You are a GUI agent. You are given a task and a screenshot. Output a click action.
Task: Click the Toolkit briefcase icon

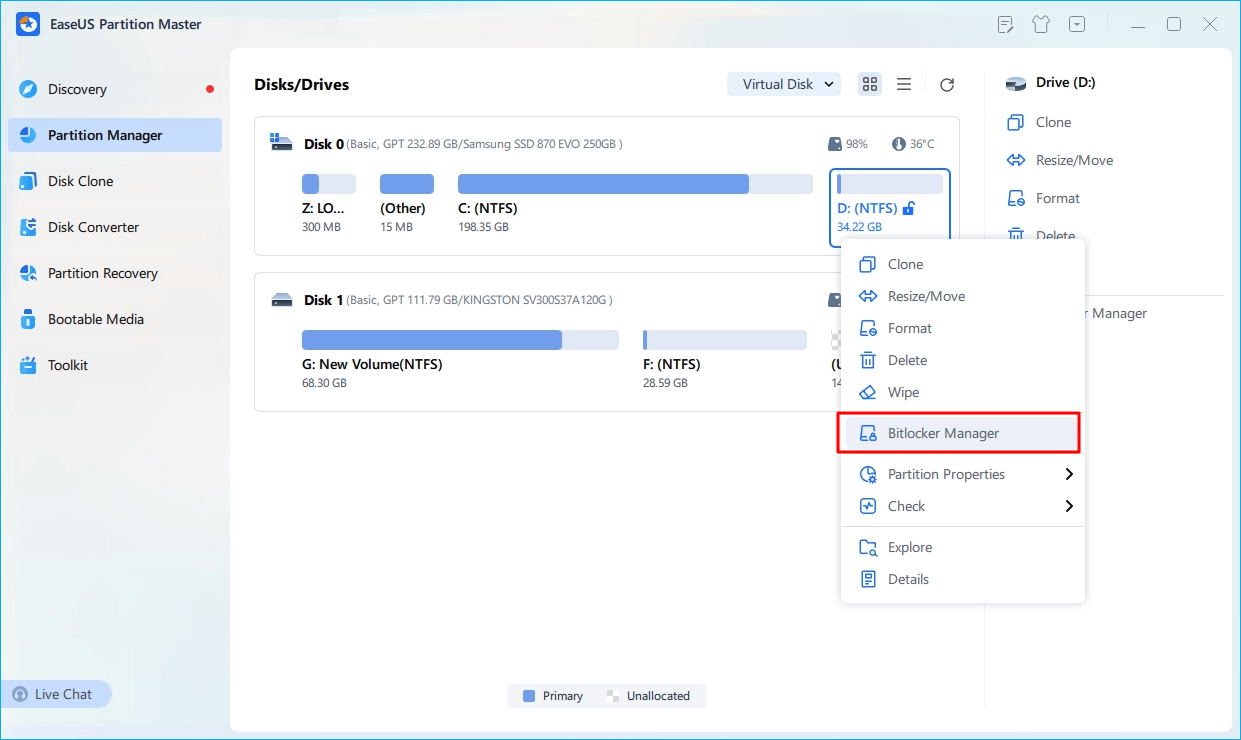coord(28,365)
